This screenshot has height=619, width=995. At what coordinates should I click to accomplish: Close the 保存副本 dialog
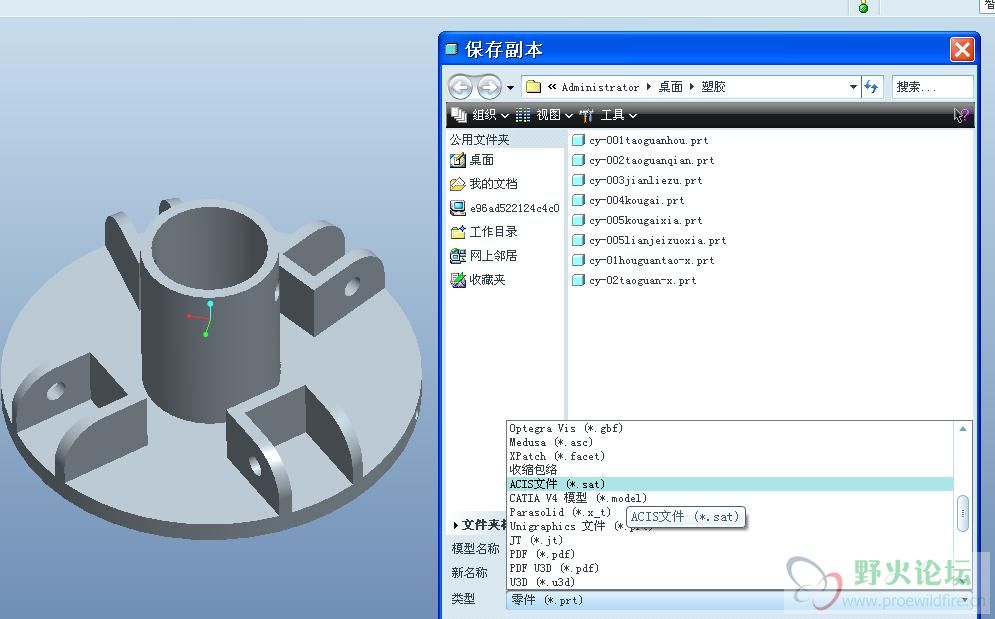962,49
